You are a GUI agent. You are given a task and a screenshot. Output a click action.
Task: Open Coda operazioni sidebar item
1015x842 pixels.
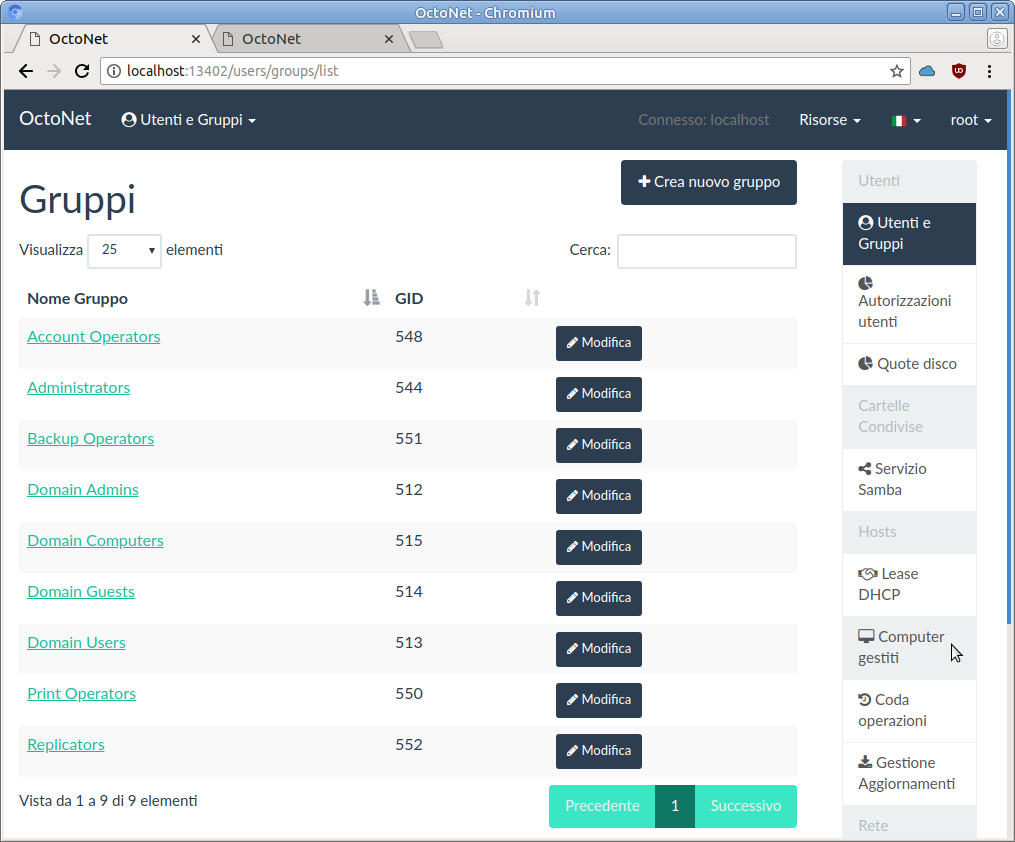(x=909, y=711)
